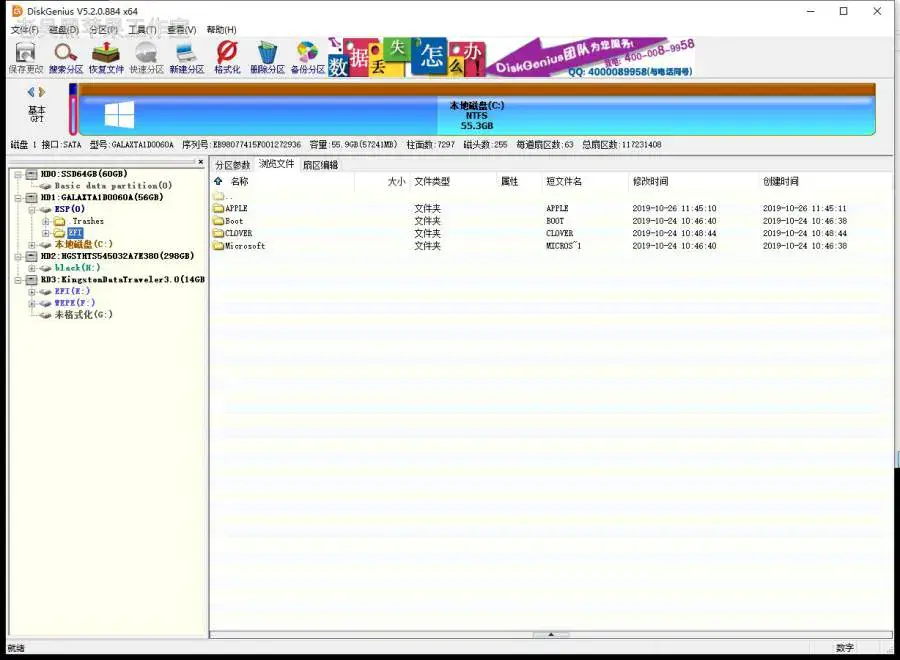Click the APPLE folder icon in file list

[218, 208]
